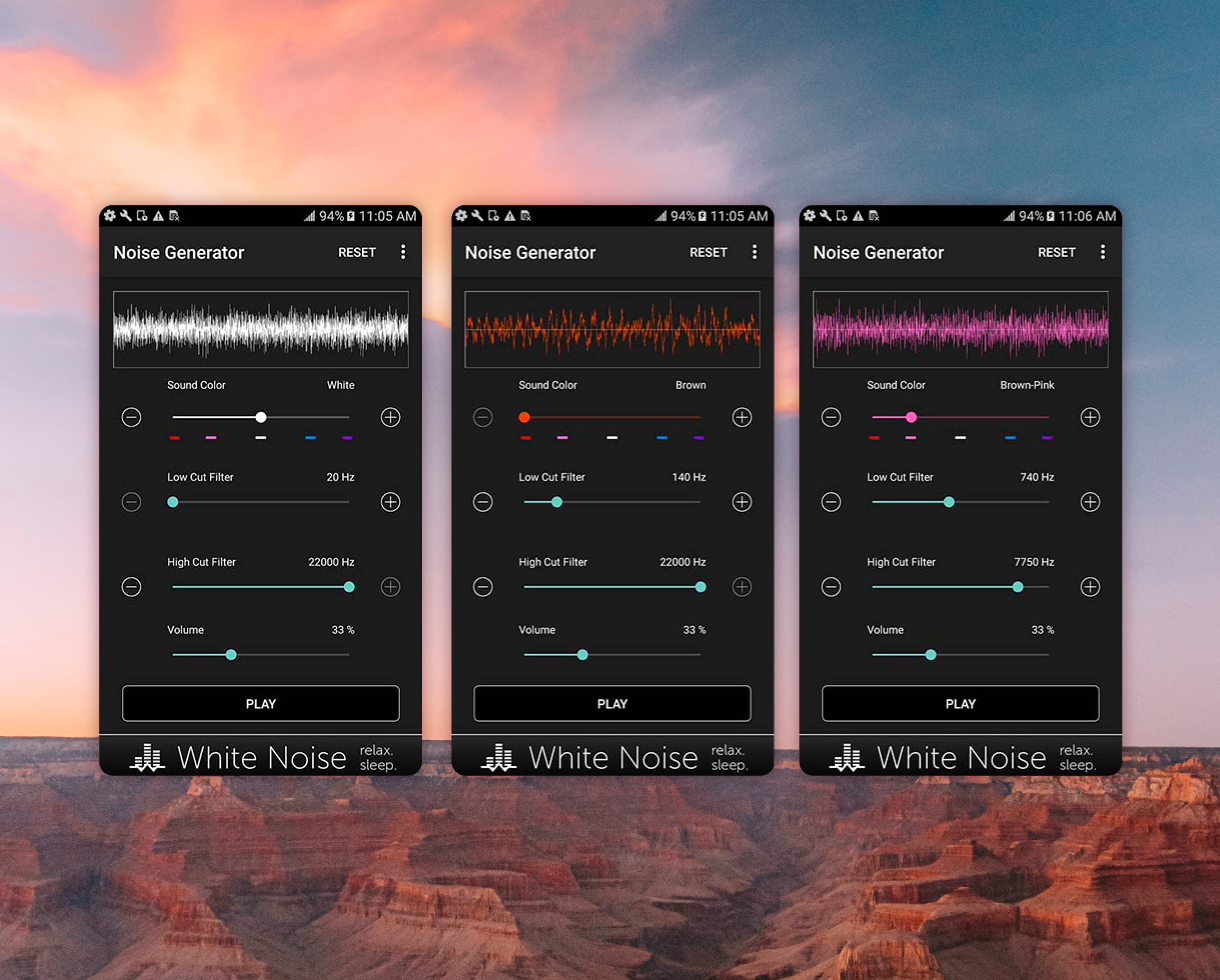Select the purple color marker on orange-waveform screen
This screenshot has width=1220, height=980.
699,438
